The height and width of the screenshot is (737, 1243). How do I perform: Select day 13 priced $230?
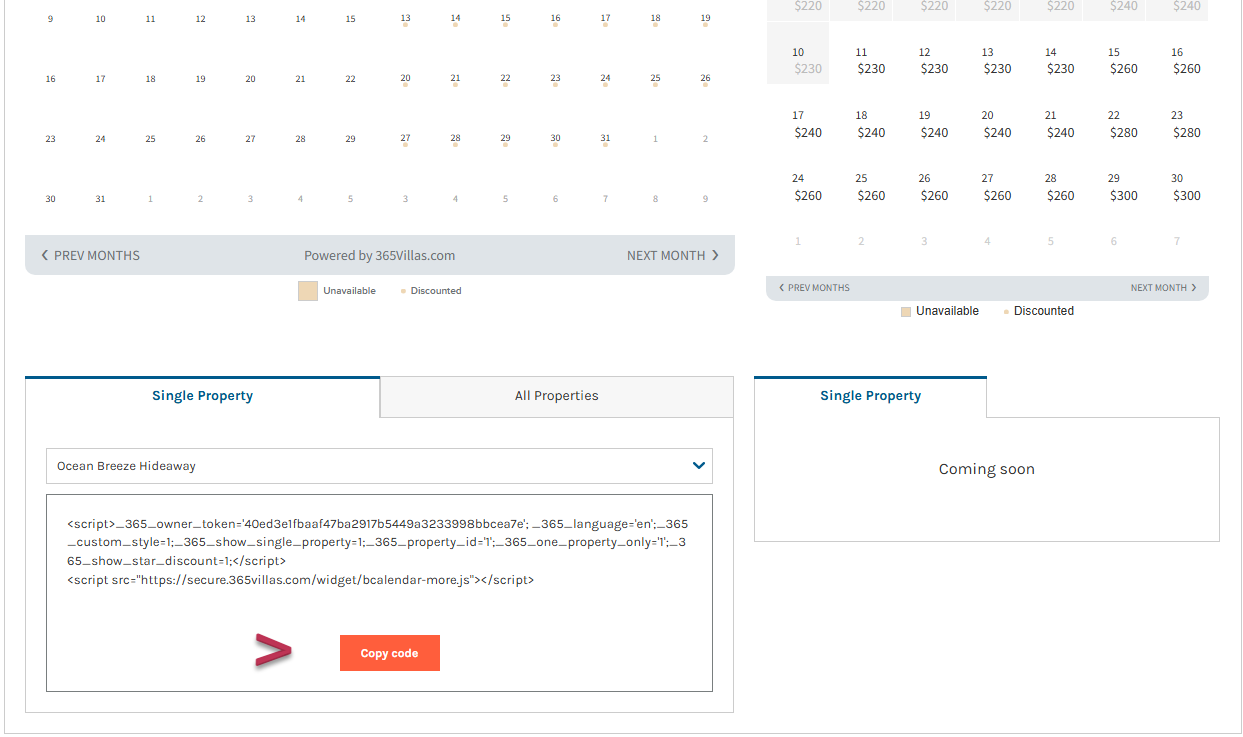click(997, 60)
